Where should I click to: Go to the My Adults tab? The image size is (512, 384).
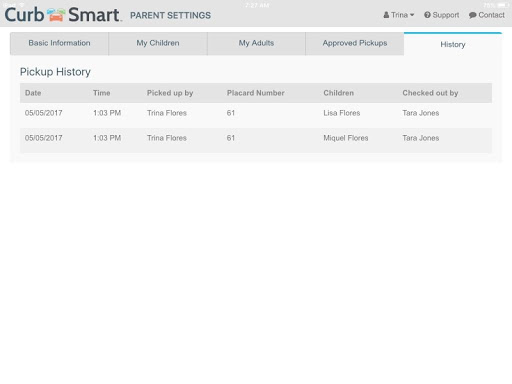[x=256, y=43]
